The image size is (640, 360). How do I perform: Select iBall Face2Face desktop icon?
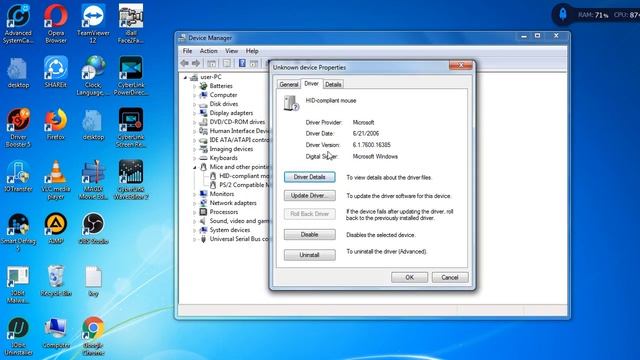pyautogui.click(x=131, y=24)
